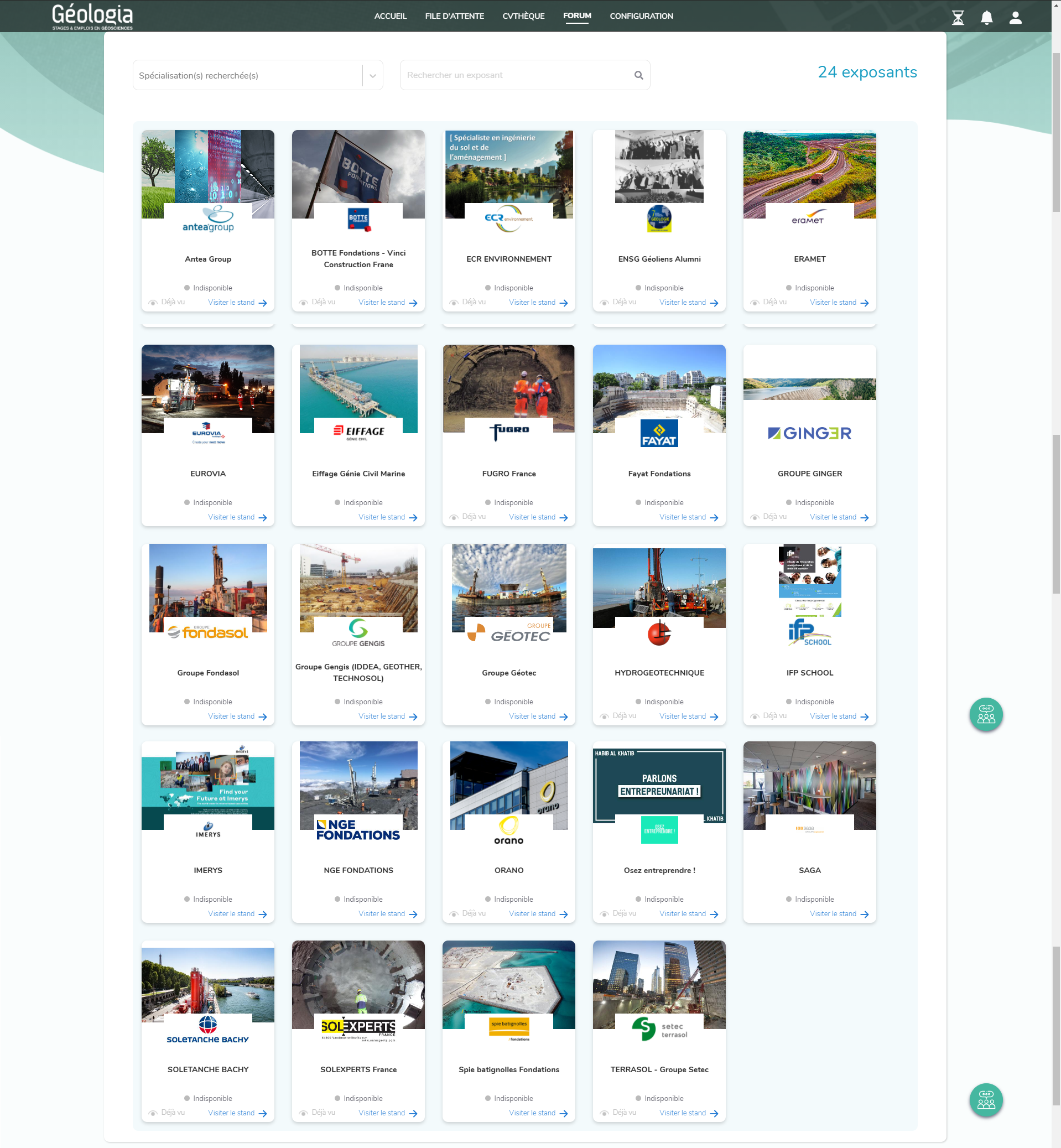Open the File d'attente menu
The width and height of the screenshot is (1061, 1148).
click(x=454, y=16)
